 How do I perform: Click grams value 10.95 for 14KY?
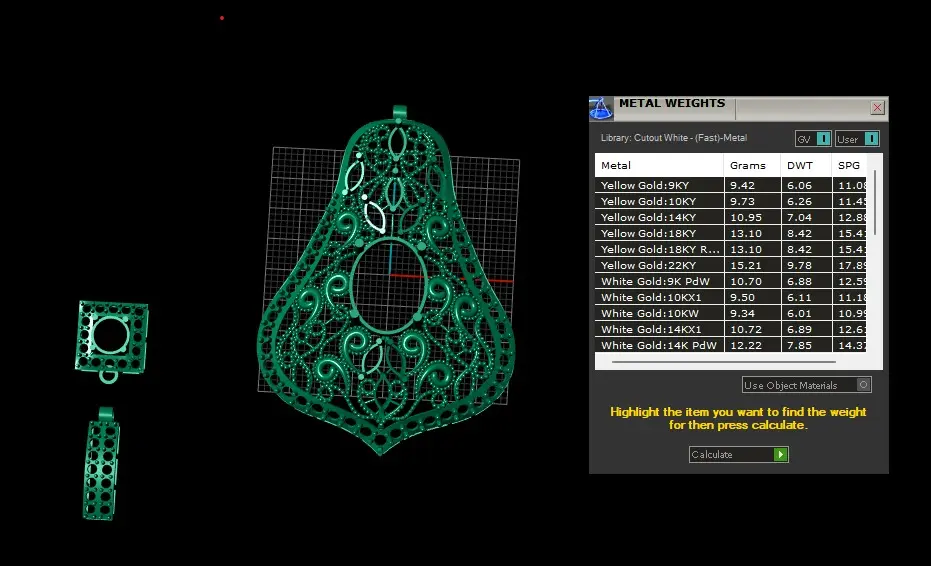(x=745, y=217)
